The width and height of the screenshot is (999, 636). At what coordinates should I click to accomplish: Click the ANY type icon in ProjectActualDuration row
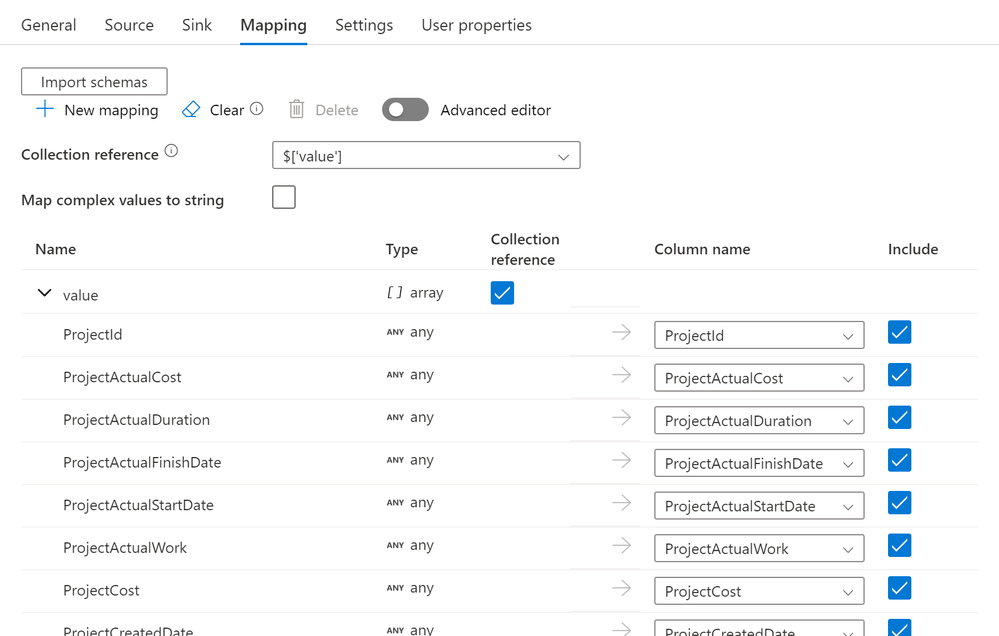[395, 417]
